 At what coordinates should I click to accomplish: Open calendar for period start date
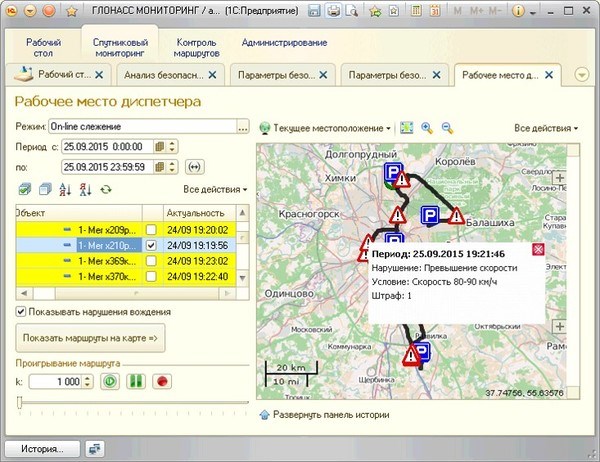[x=160, y=147]
